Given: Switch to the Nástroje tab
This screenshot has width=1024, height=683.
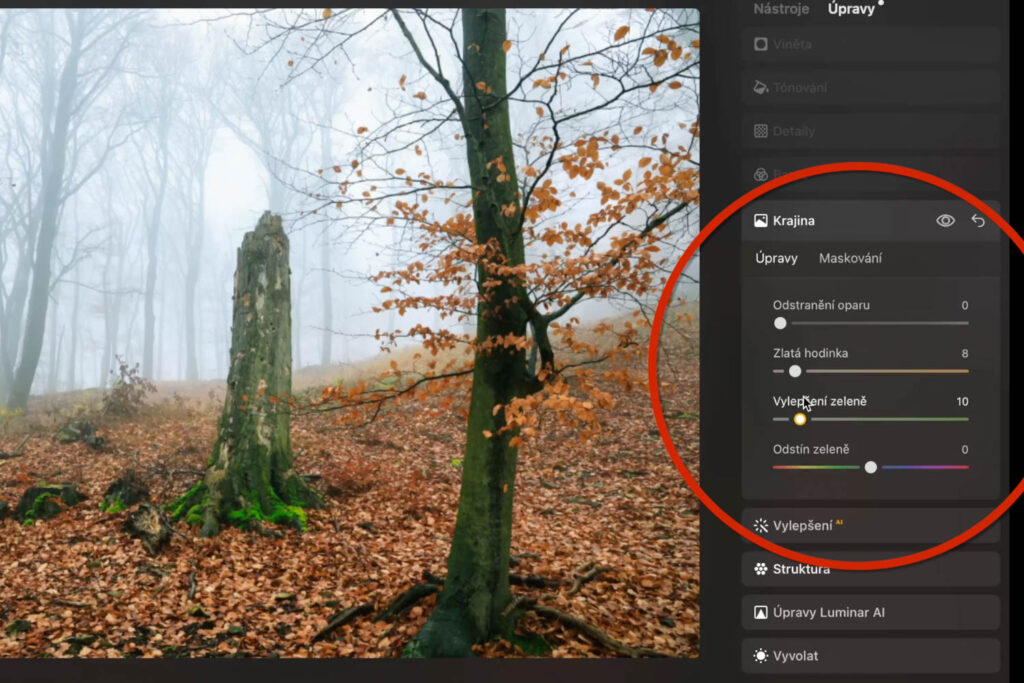Looking at the screenshot, I should click(780, 9).
